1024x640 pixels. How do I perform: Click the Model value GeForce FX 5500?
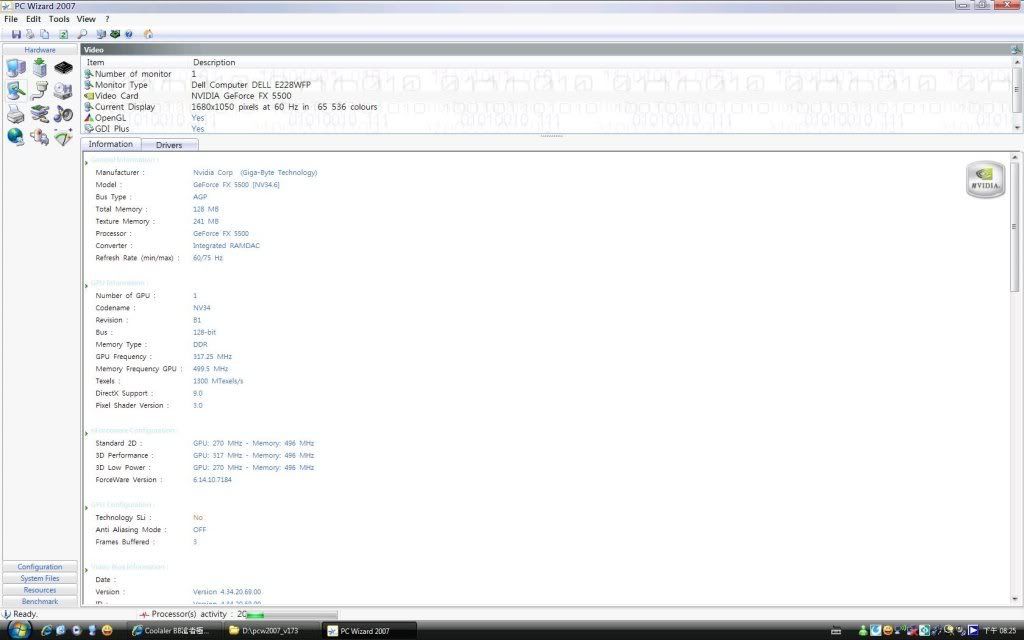(x=236, y=185)
